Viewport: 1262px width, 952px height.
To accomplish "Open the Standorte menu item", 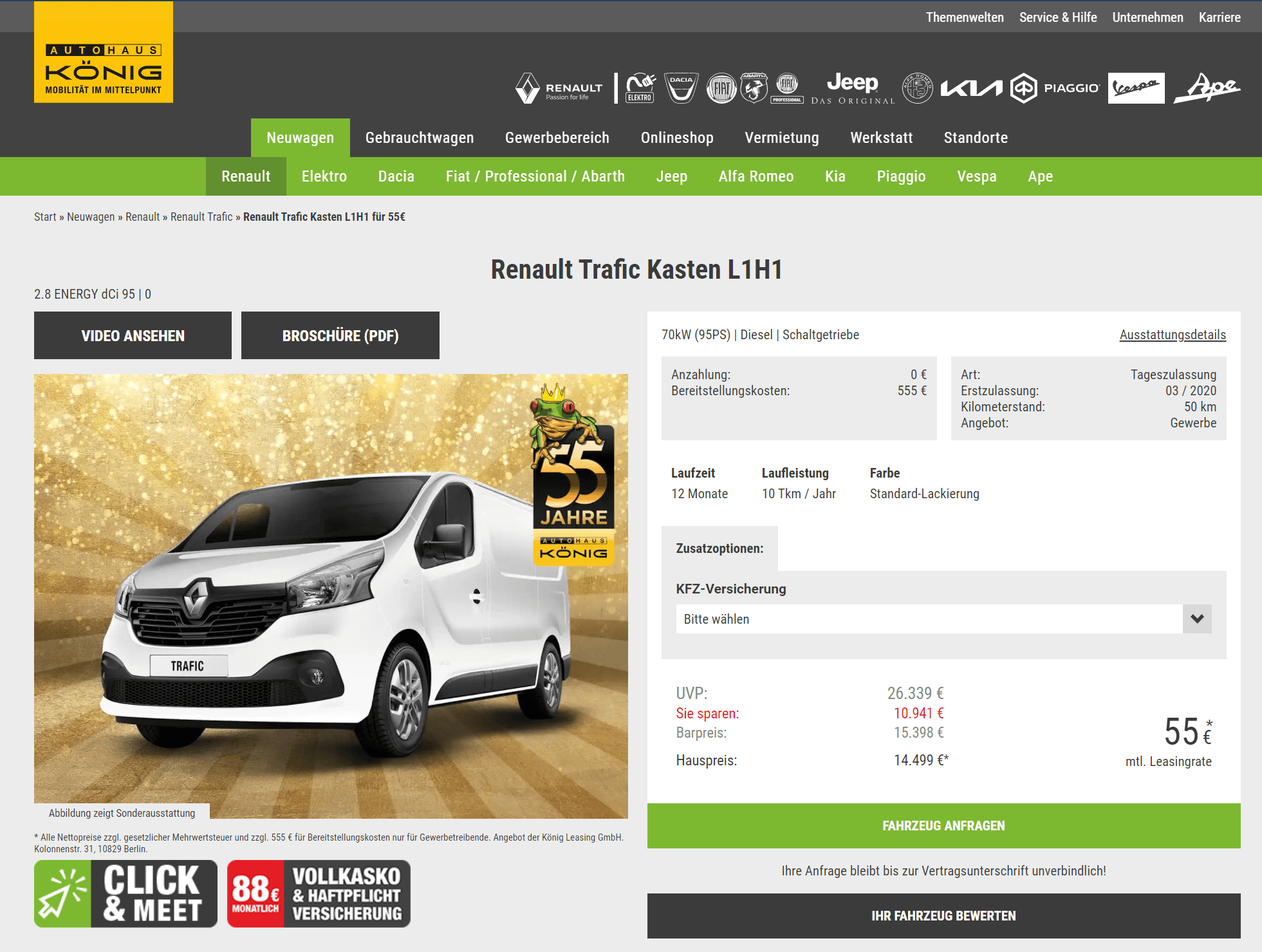I will (976, 138).
